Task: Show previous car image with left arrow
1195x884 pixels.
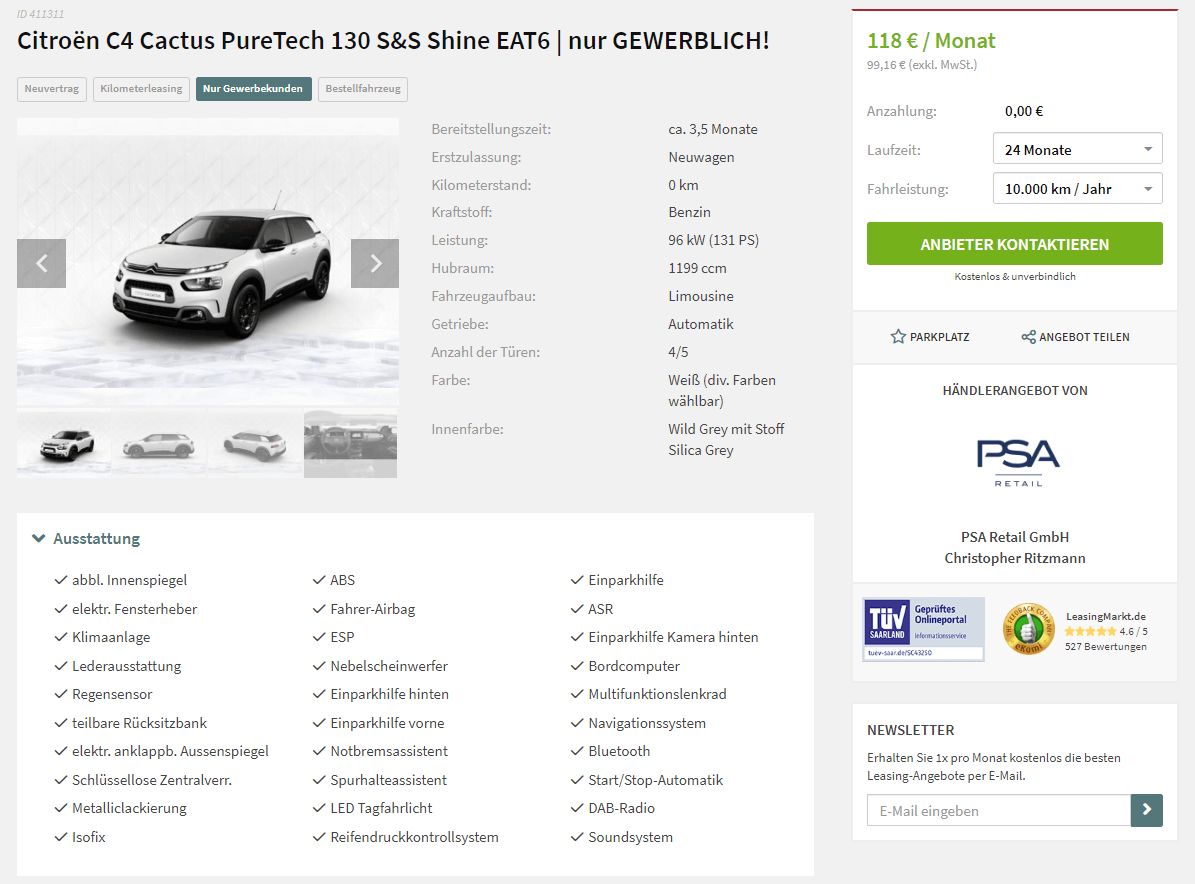Action: pyautogui.click(x=41, y=264)
